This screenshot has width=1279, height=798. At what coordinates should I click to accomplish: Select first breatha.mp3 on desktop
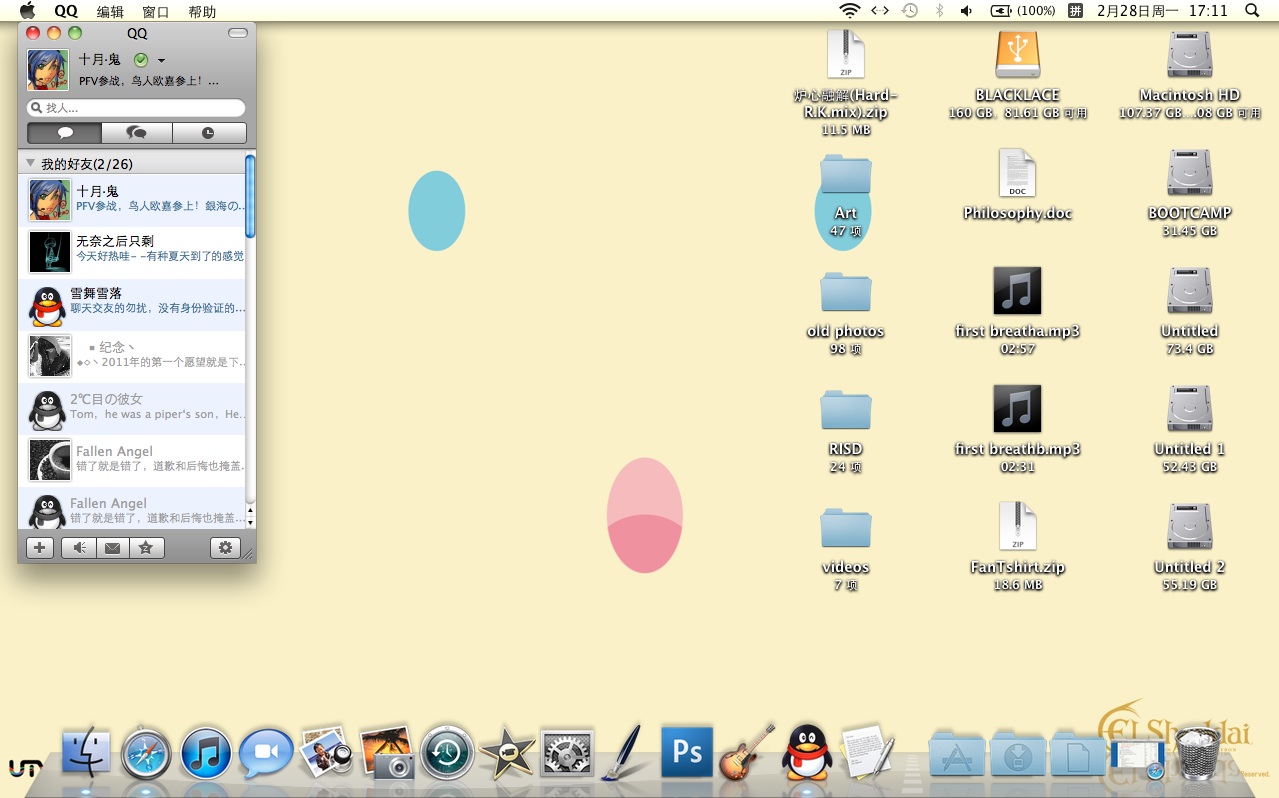tap(1017, 293)
